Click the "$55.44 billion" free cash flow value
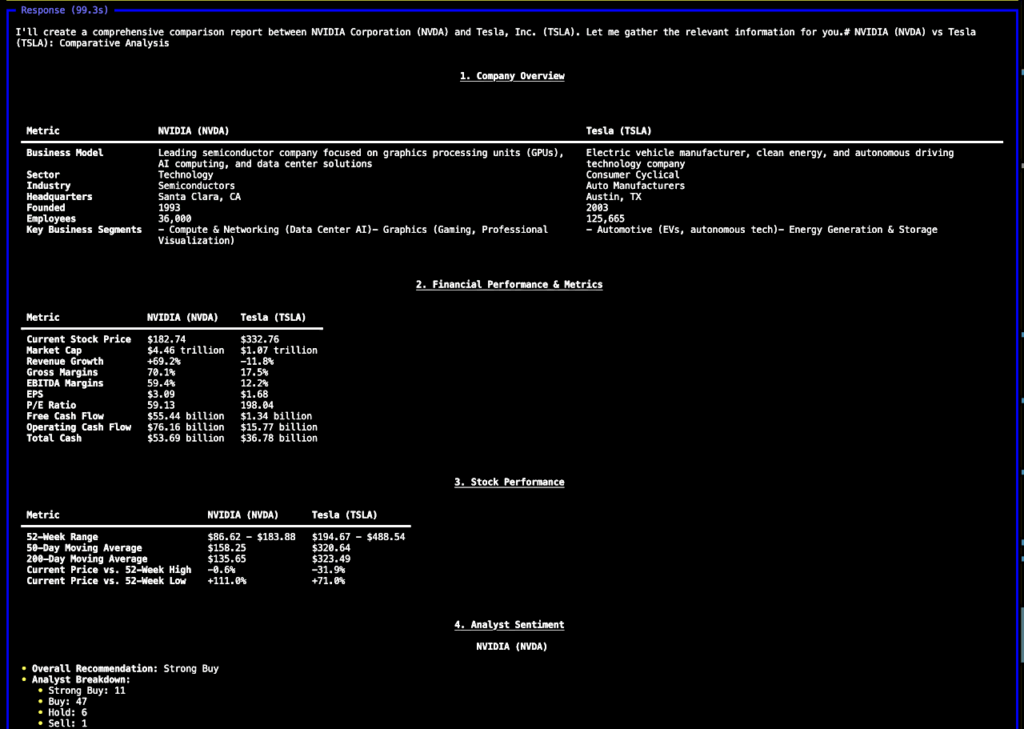This screenshot has height=729, width=1024. 185,417
